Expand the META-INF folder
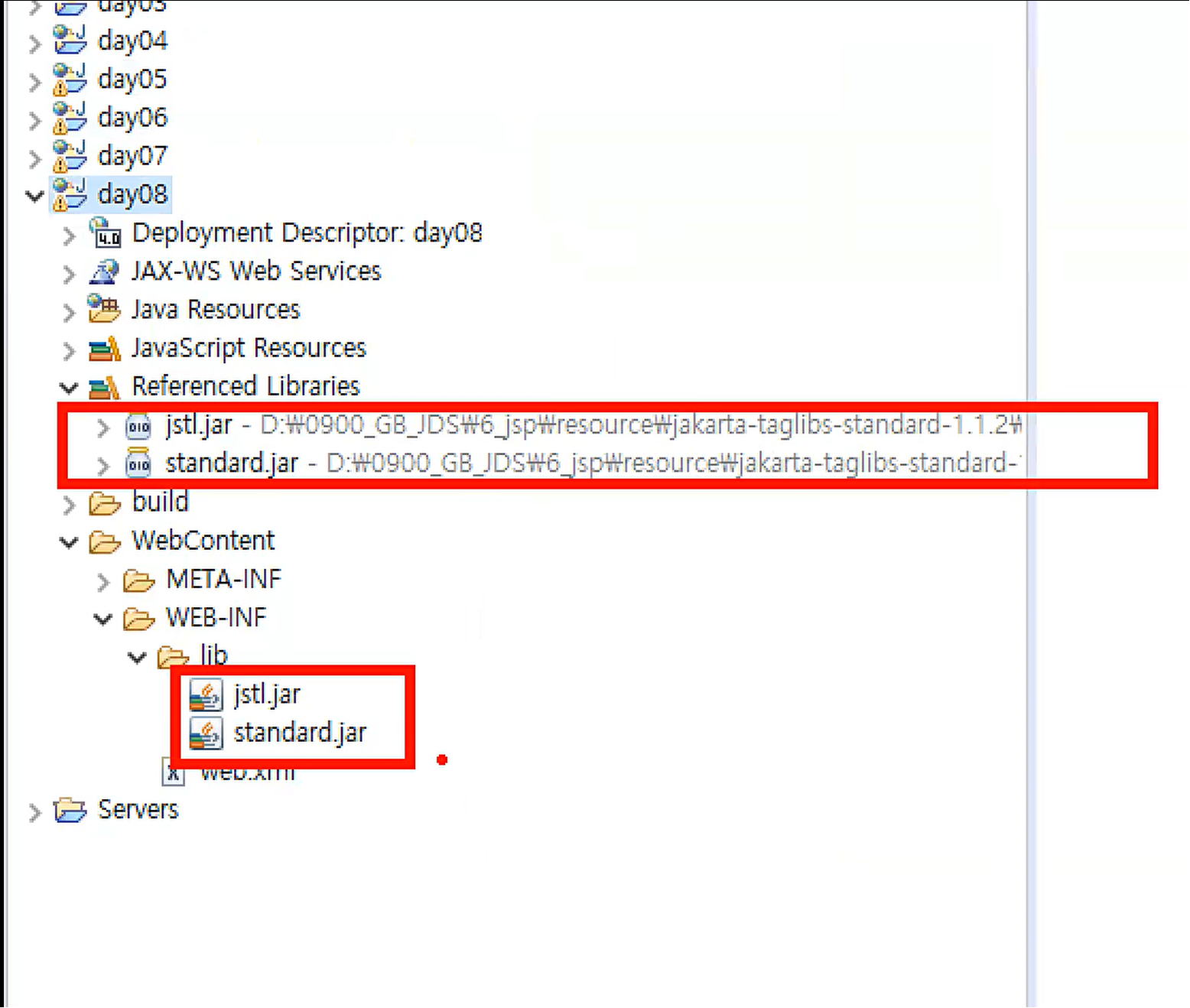 coord(102,581)
